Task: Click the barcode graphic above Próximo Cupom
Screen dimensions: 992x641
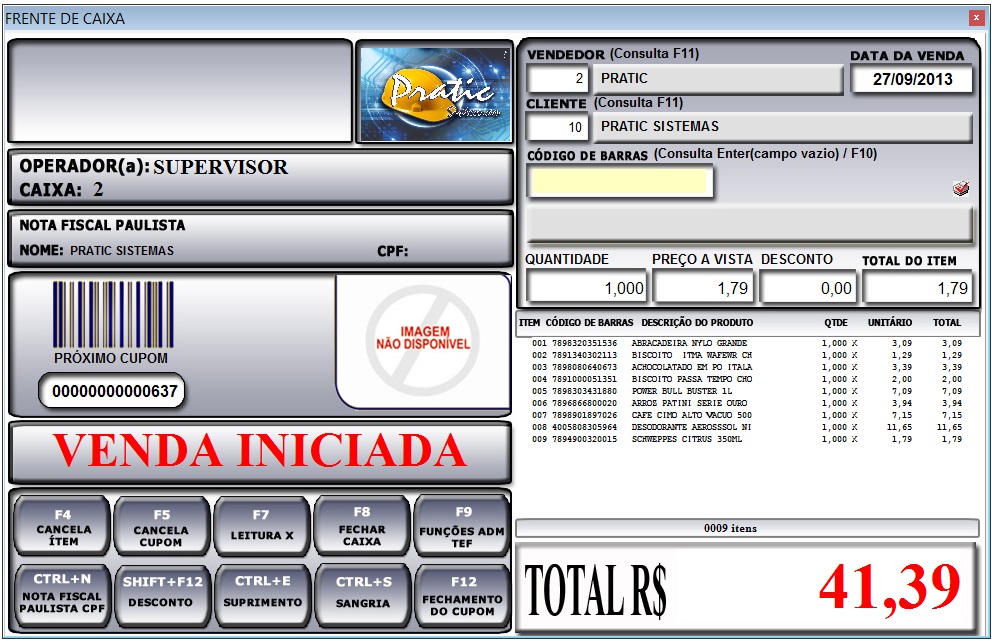Action: point(110,314)
